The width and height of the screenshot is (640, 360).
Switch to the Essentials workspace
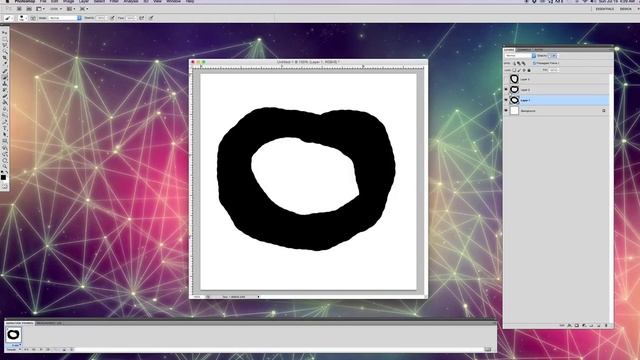[x=604, y=9]
